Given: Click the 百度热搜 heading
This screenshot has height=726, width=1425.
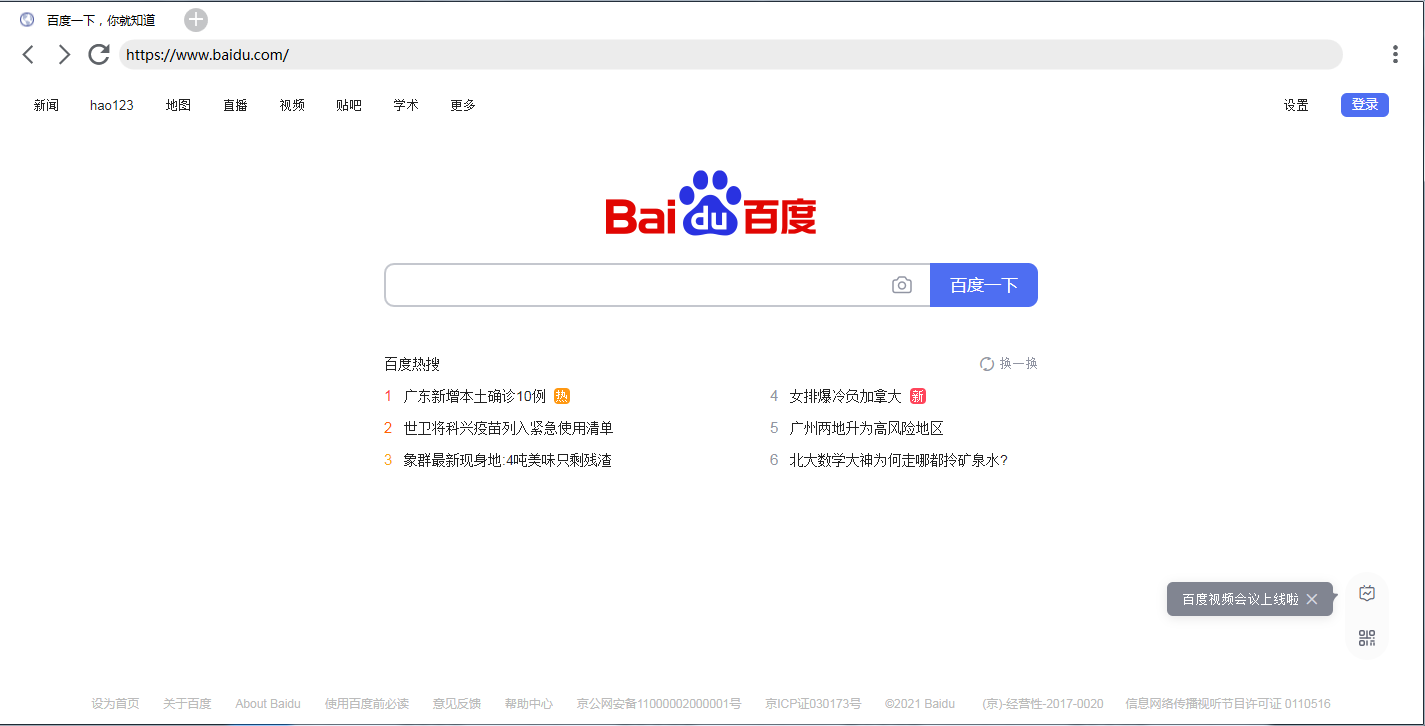Looking at the screenshot, I should (x=412, y=364).
